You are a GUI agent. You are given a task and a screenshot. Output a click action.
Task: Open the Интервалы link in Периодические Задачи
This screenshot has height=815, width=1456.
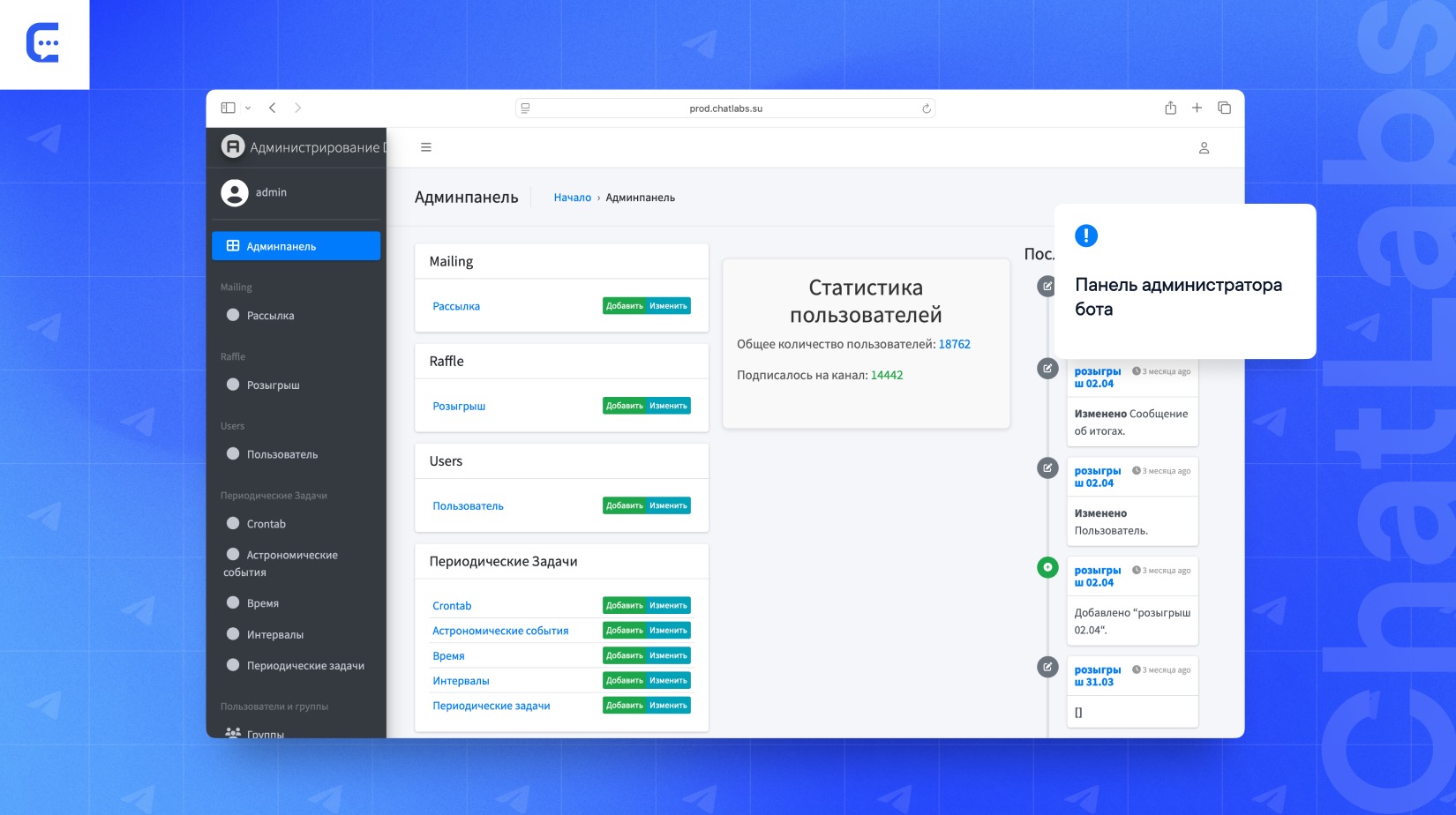[x=461, y=680]
